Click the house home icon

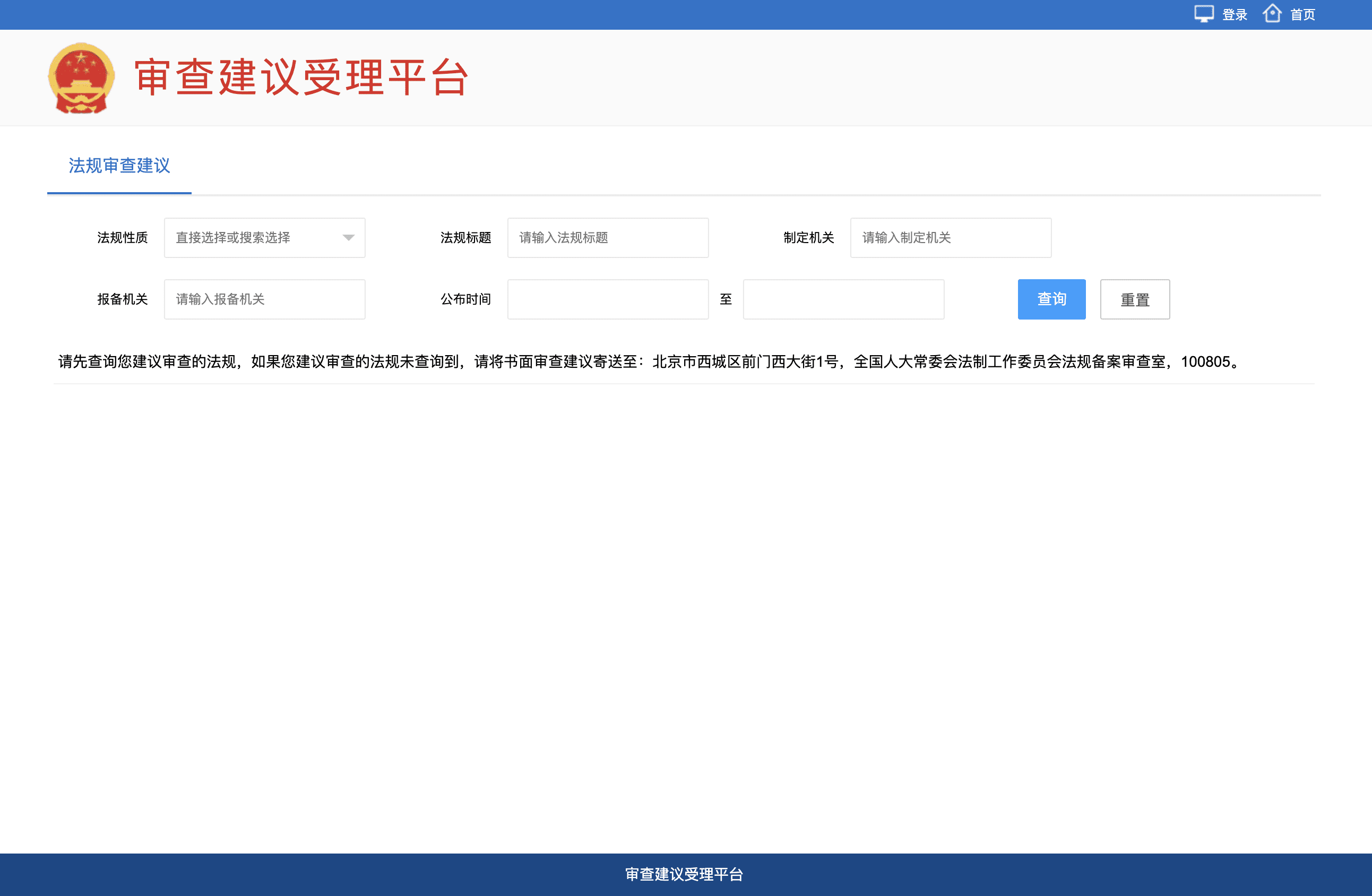click(x=1272, y=14)
